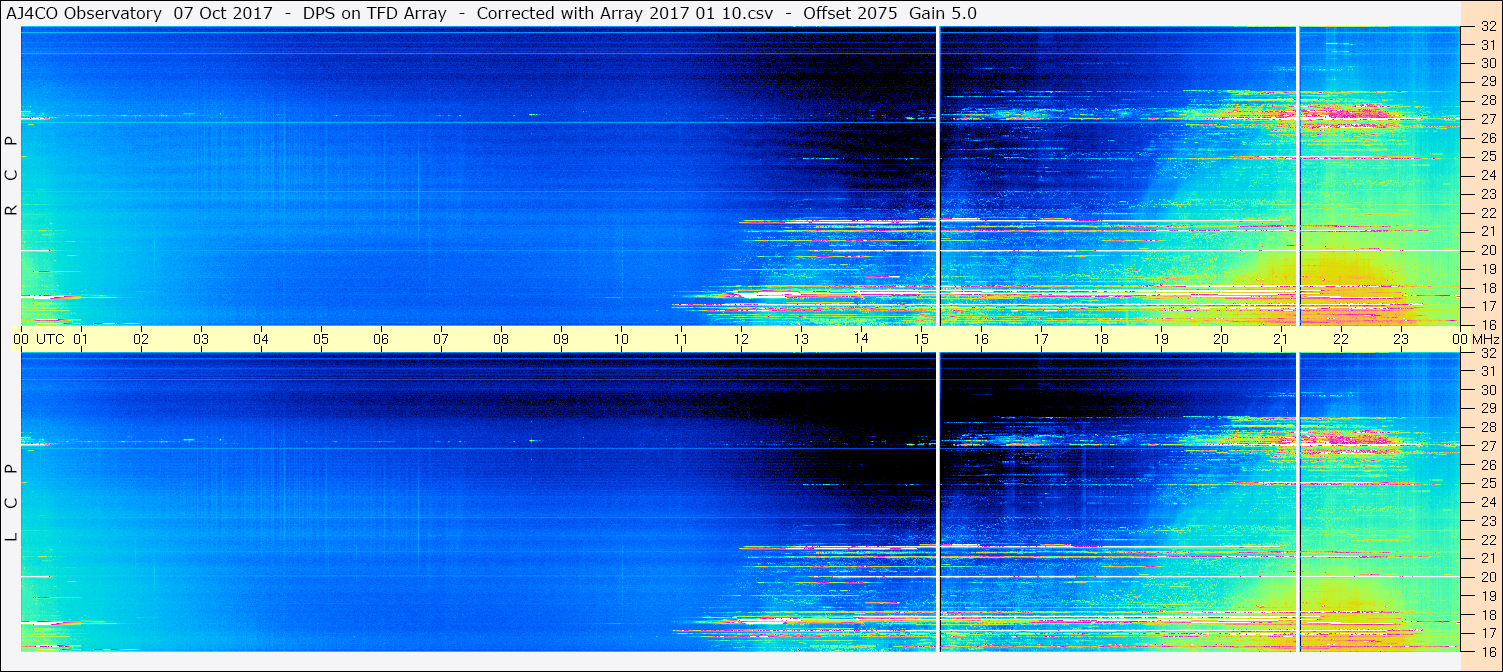Click the vertical 'R C P' panel label
Image resolution: width=1503 pixels, height=672 pixels.
pos(12,175)
